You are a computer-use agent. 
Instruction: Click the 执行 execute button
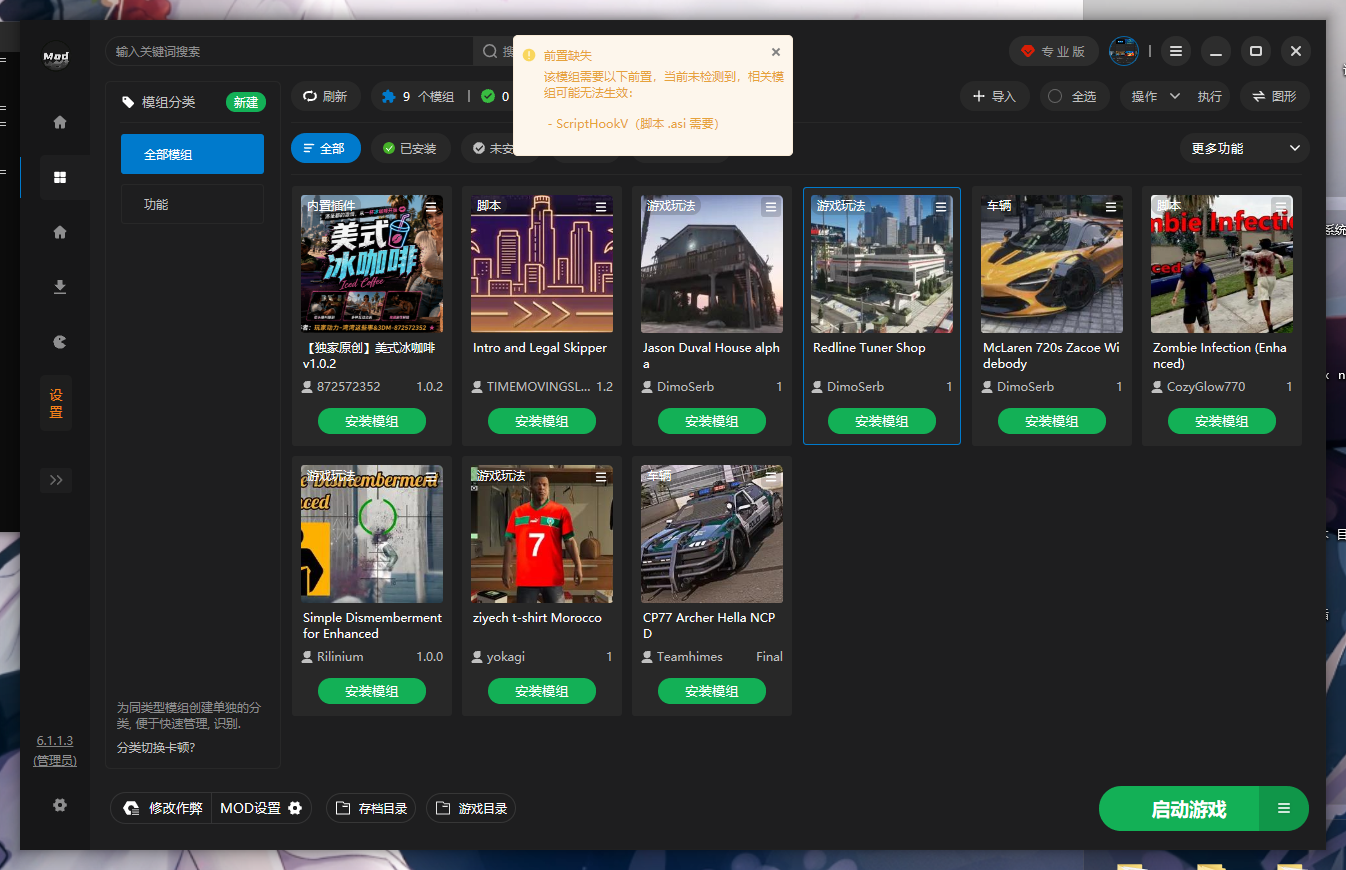tap(1210, 96)
